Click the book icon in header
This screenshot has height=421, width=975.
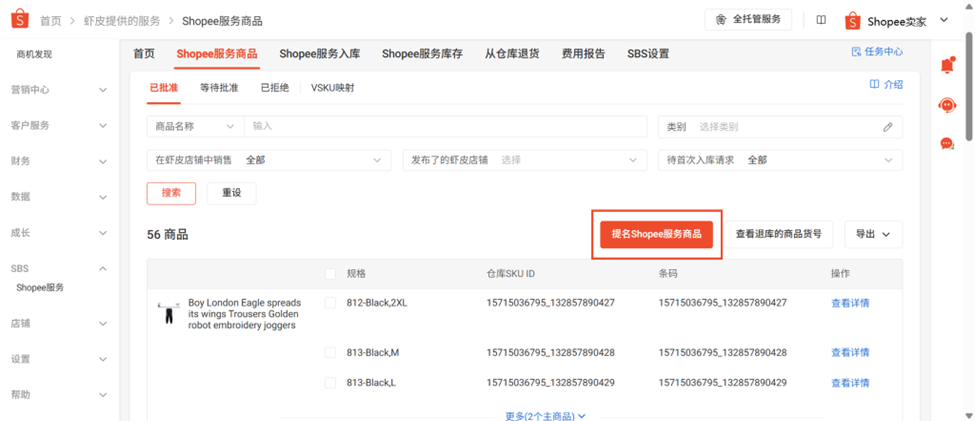click(x=821, y=20)
